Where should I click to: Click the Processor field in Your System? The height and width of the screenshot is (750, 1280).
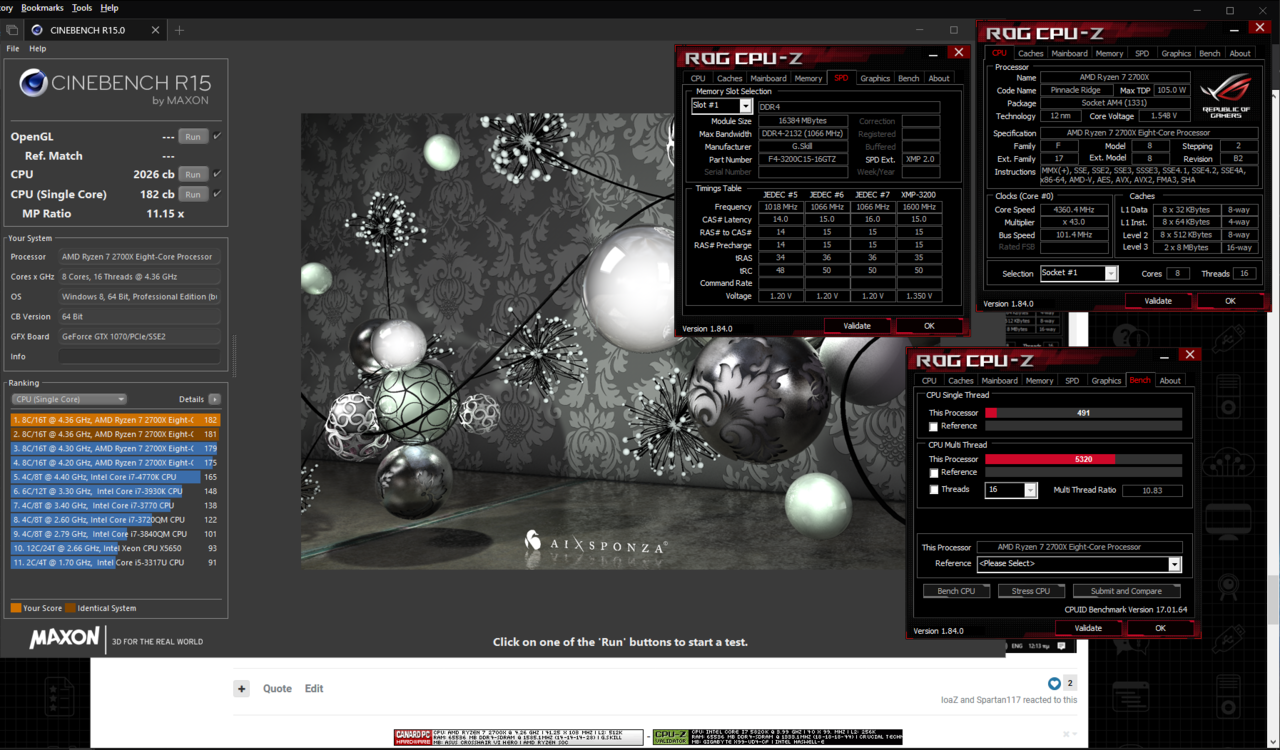pyautogui.click(x=139, y=257)
